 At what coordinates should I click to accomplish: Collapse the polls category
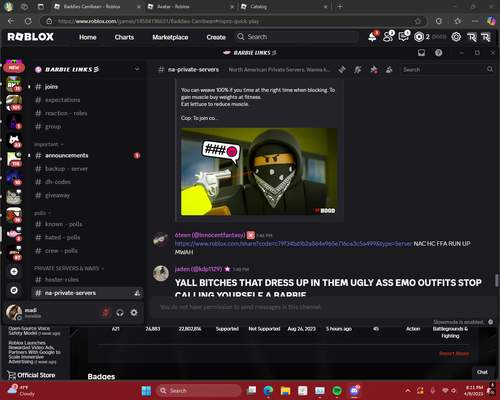[x=42, y=213]
